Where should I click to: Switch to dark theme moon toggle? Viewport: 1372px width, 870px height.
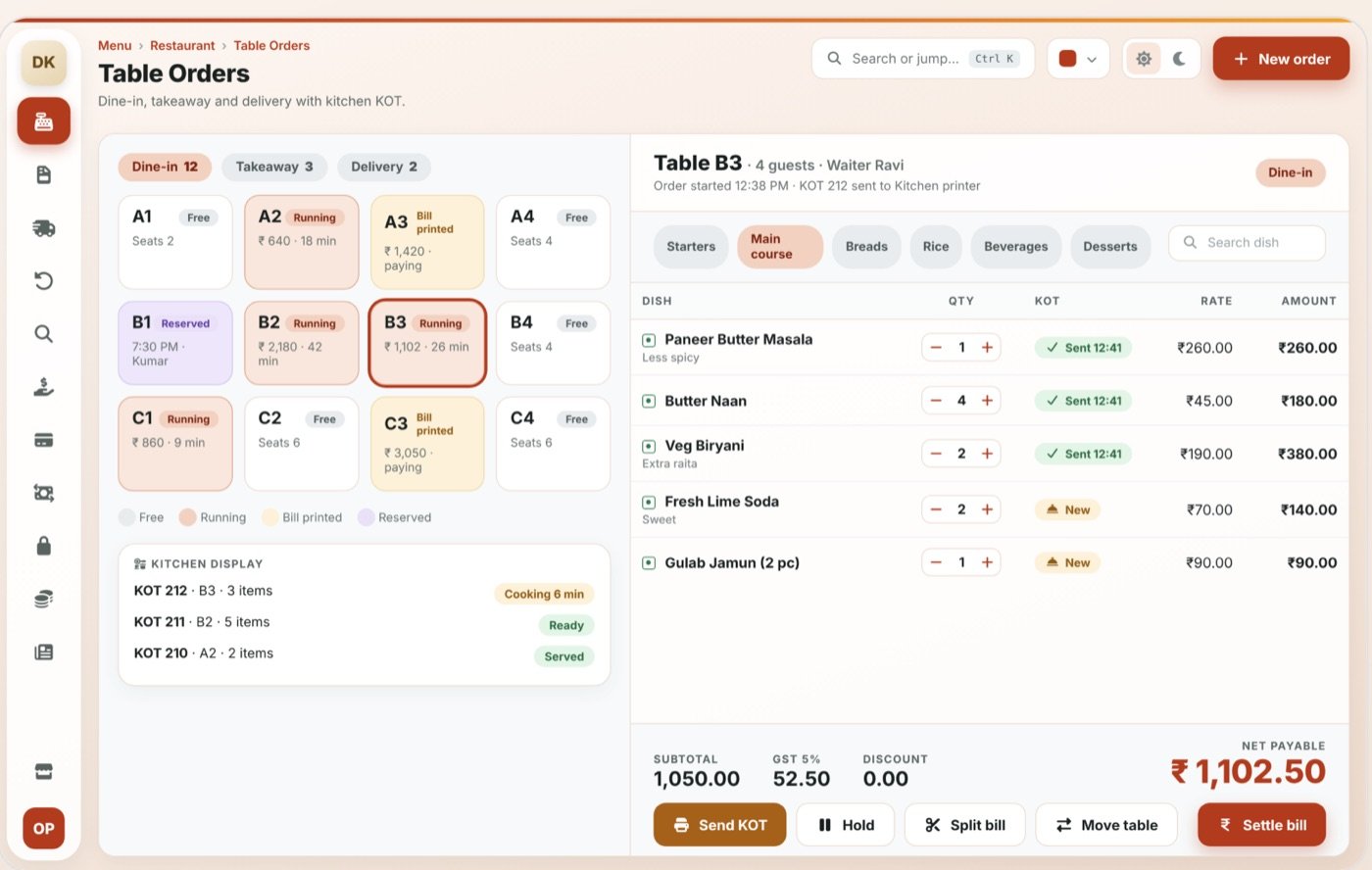click(x=1179, y=59)
